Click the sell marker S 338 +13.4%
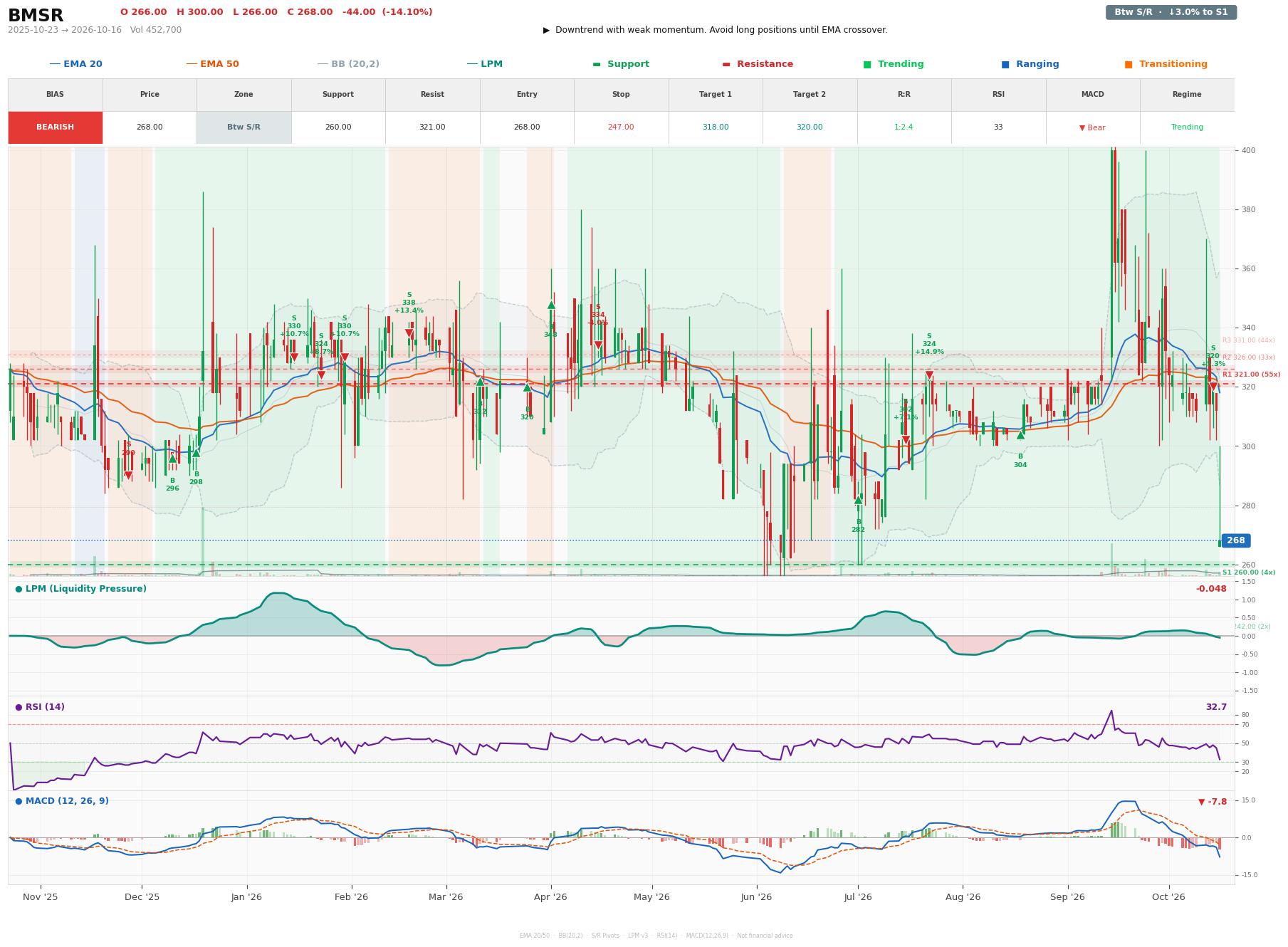 (x=409, y=333)
